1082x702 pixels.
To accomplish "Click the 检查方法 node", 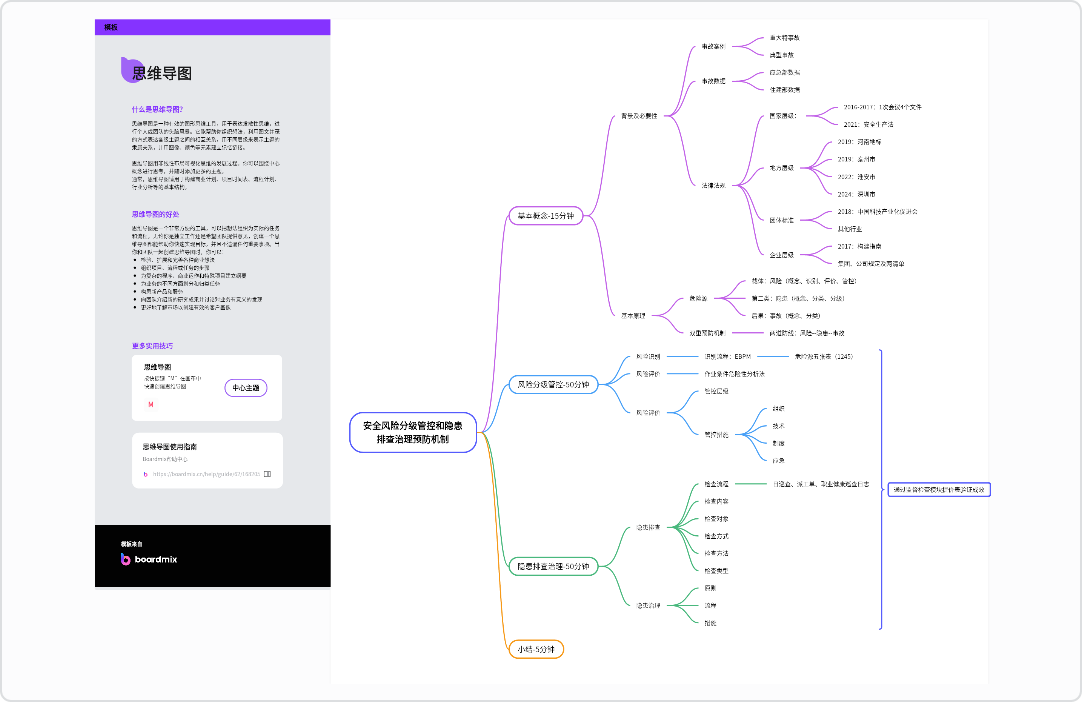I will [716, 553].
